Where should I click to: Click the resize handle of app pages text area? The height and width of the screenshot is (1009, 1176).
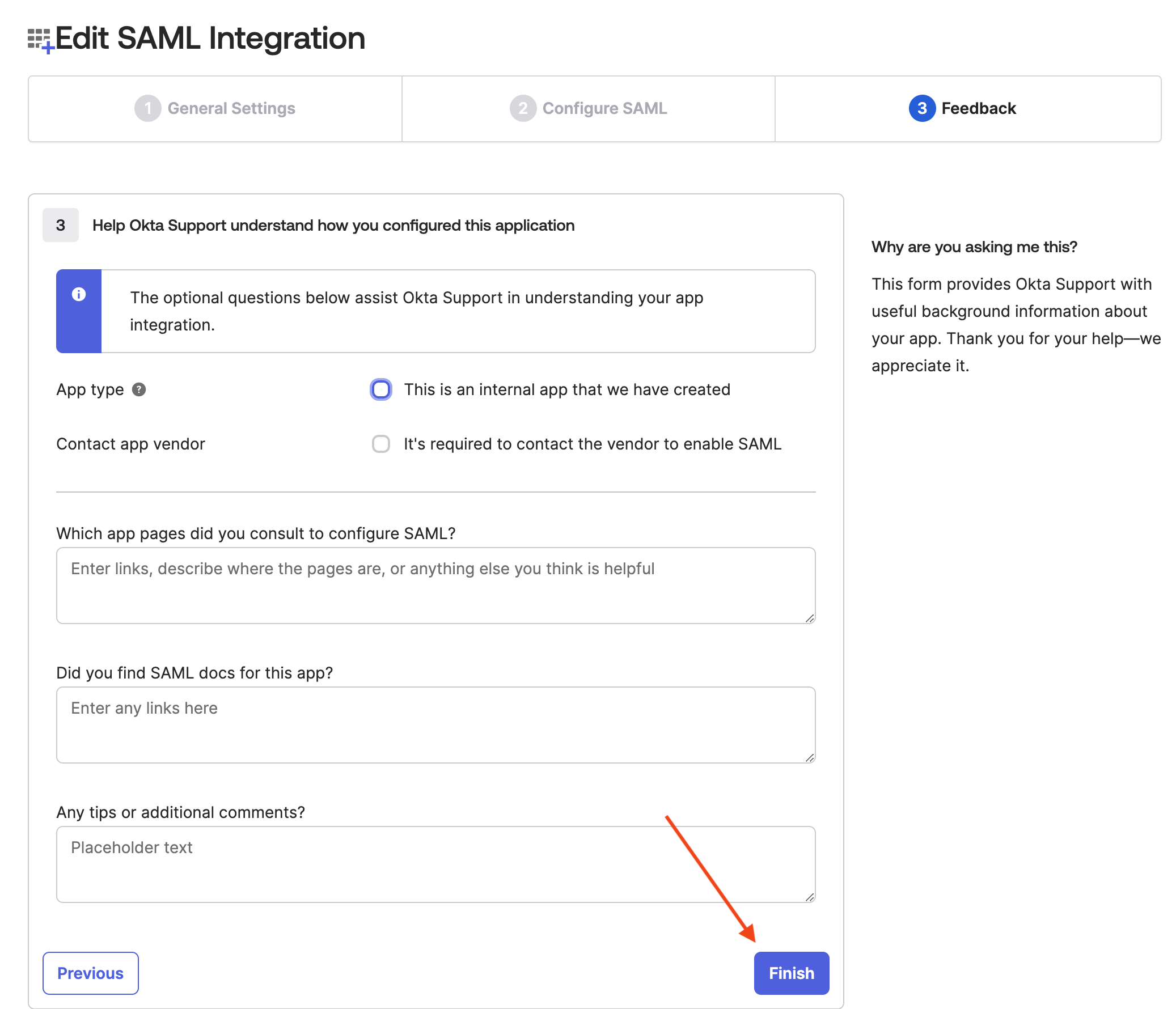click(x=810, y=618)
